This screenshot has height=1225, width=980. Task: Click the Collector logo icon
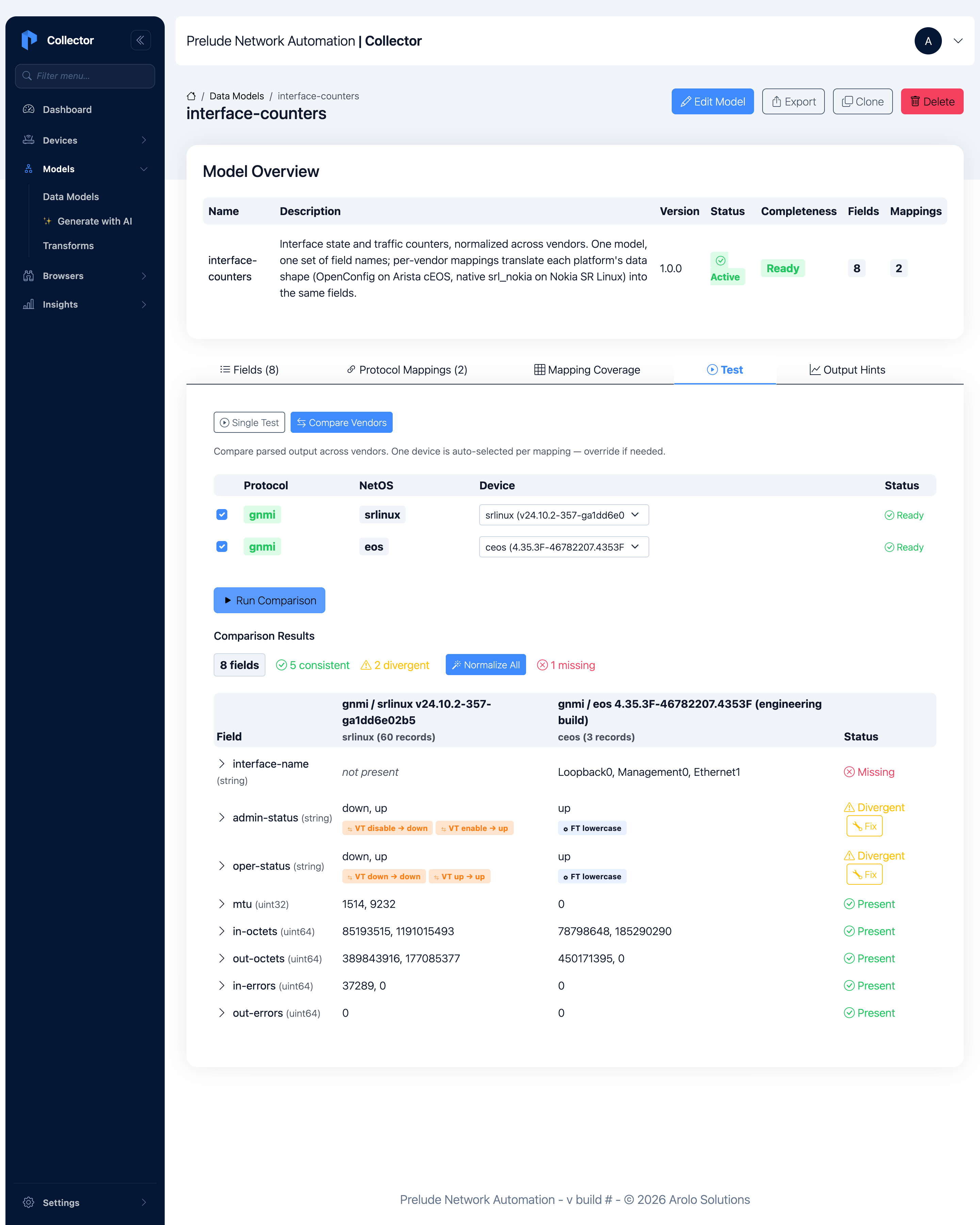[x=29, y=40]
